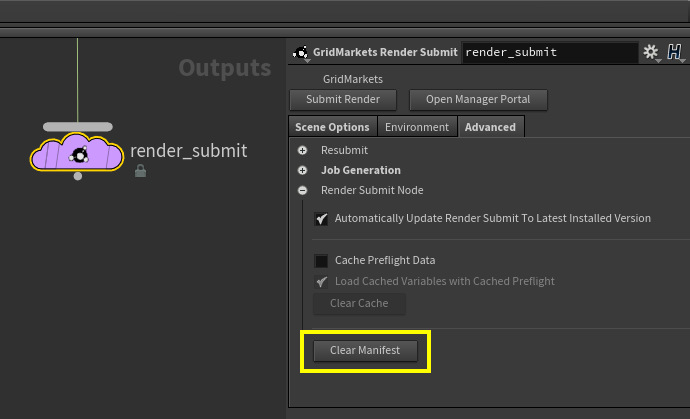Image resolution: width=690 pixels, height=419 pixels.
Task: Select the Advanced tab
Action: click(490, 127)
